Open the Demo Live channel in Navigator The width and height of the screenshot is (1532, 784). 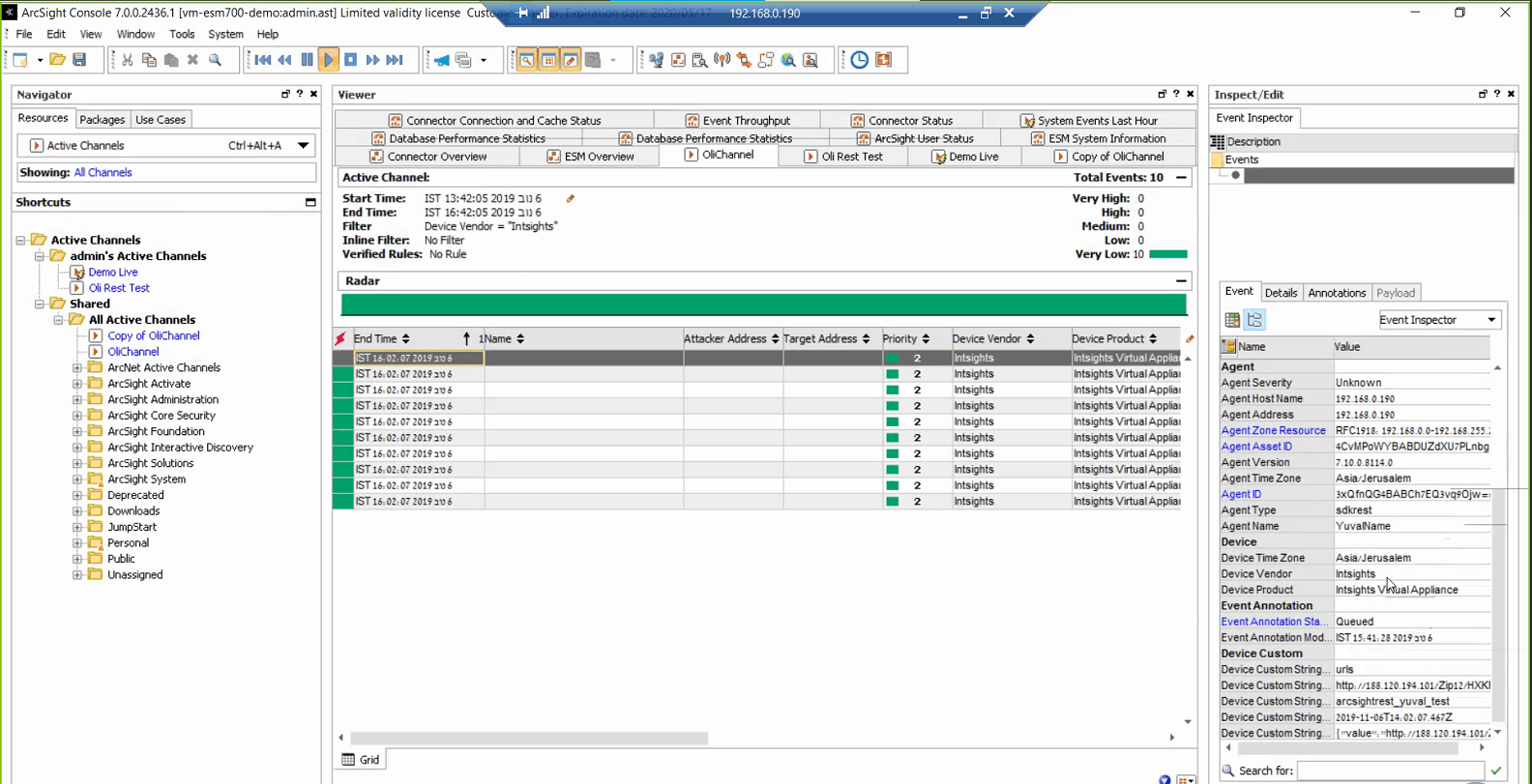(x=112, y=273)
